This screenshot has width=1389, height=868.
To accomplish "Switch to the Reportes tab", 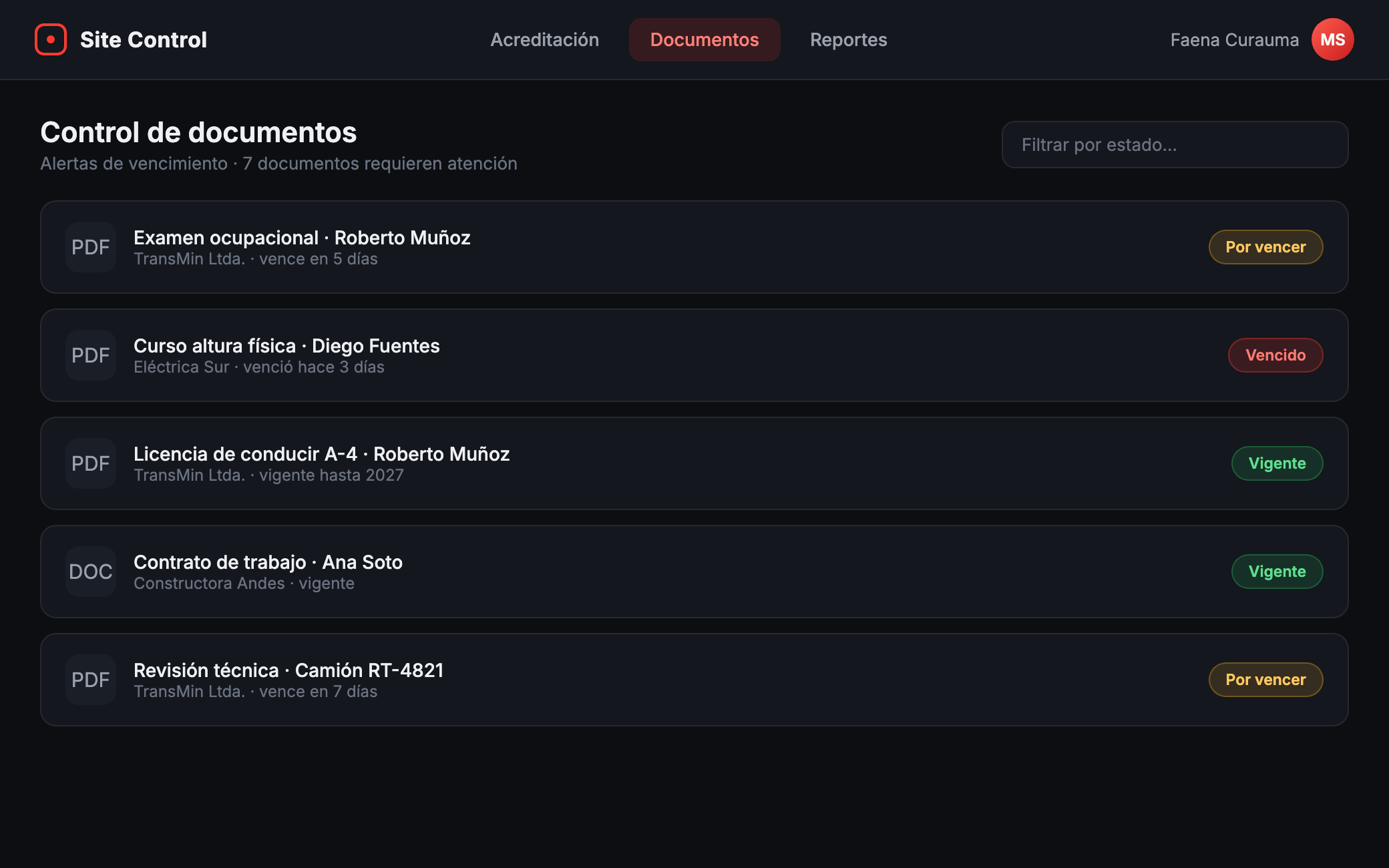I will [849, 39].
